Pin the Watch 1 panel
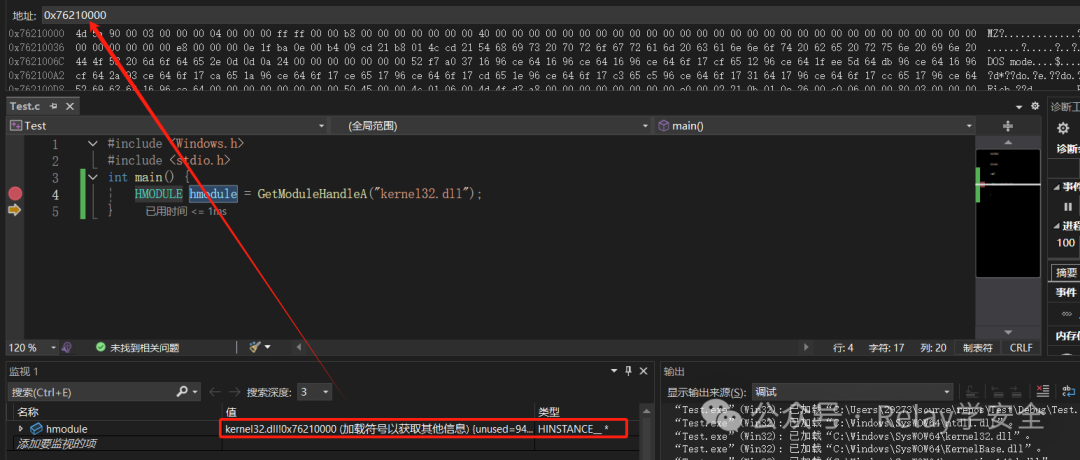 coord(628,371)
